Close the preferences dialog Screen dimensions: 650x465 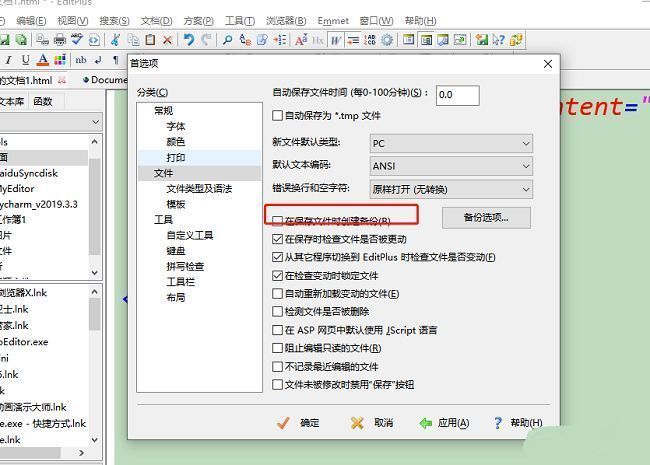[x=548, y=64]
